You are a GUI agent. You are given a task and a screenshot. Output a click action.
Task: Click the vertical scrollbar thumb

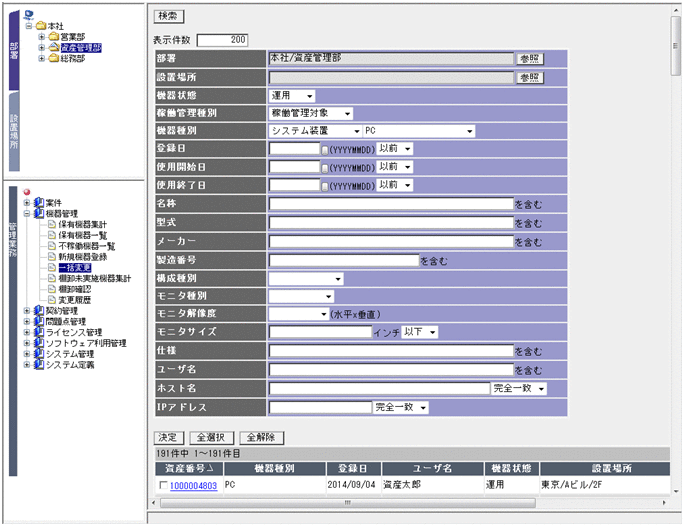[675, 46]
